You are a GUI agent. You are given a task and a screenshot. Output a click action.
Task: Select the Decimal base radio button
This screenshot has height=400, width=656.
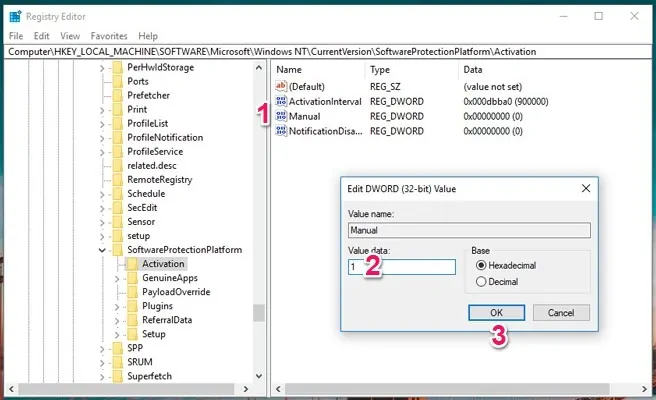(x=481, y=281)
